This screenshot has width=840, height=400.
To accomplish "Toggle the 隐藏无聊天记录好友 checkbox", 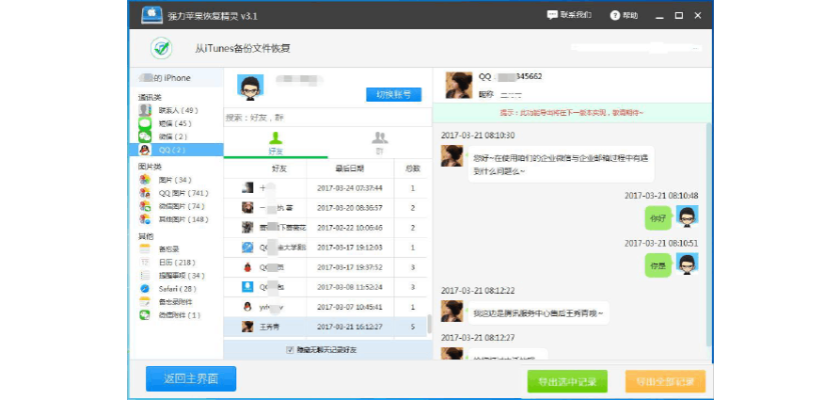I will point(290,350).
